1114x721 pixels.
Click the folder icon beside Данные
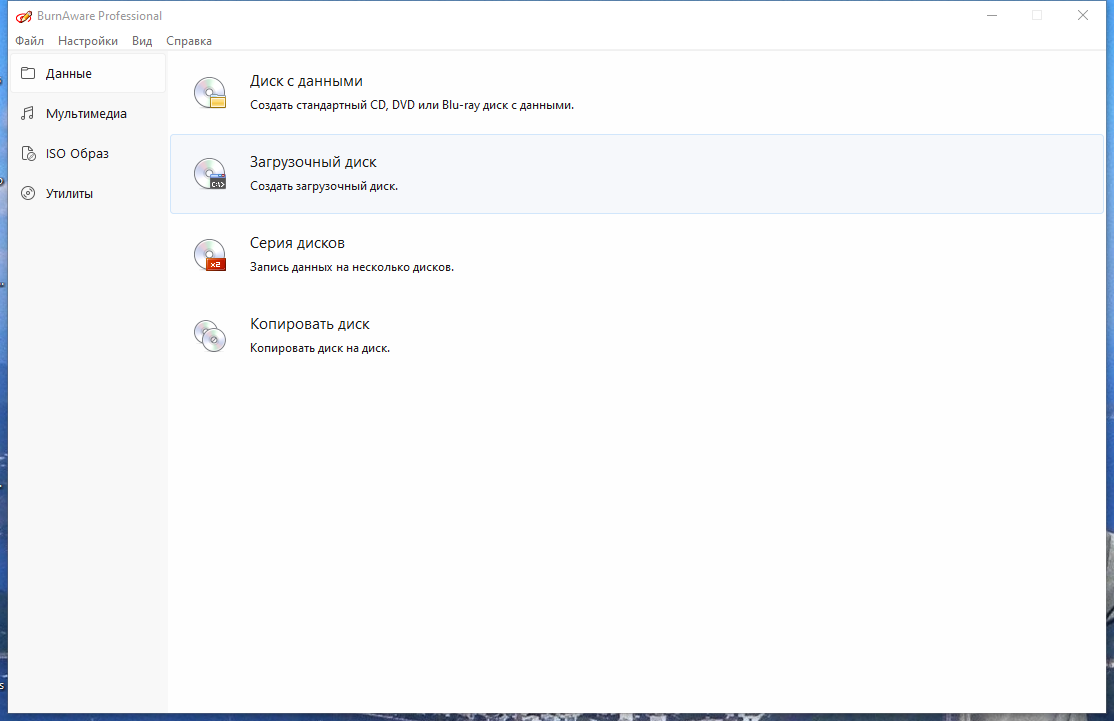(28, 73)
